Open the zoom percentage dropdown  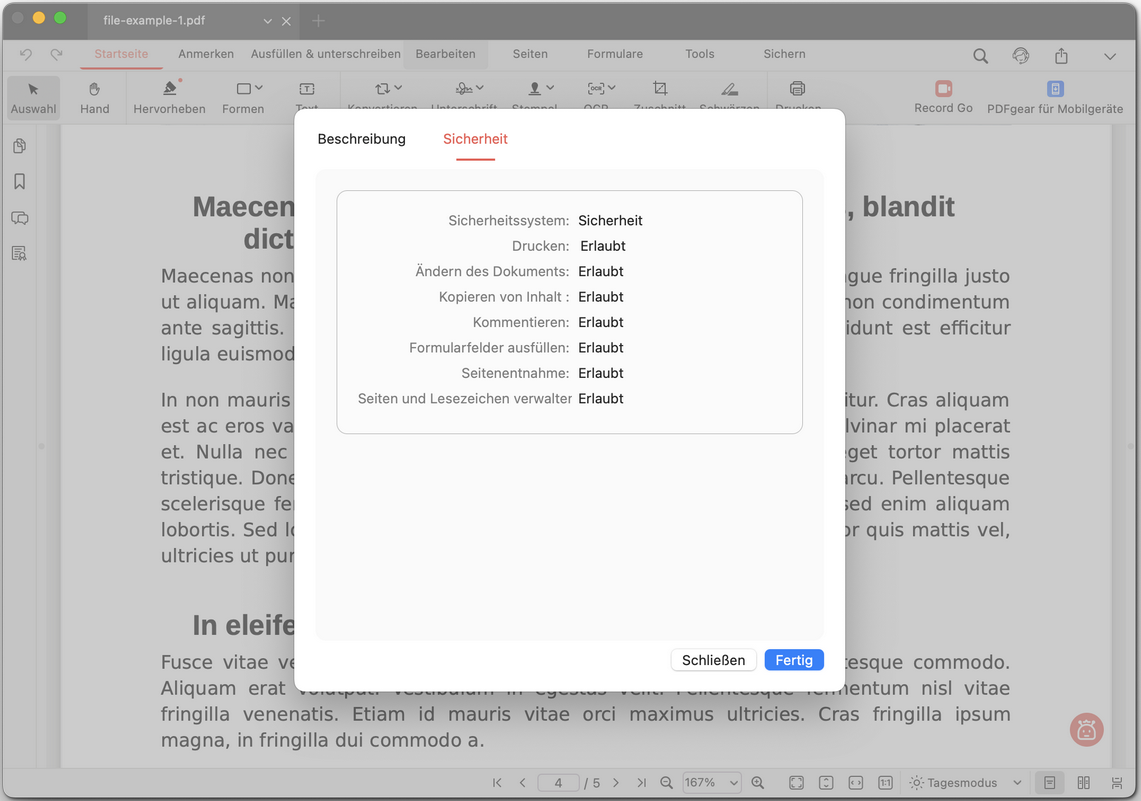pyautogui.click(x=711, y=783)
